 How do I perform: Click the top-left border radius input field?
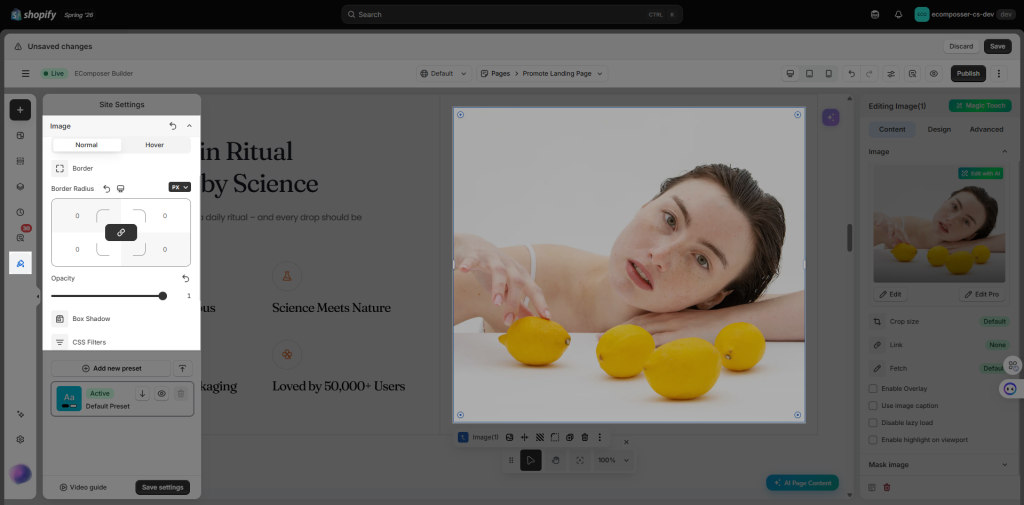(77, 216)
